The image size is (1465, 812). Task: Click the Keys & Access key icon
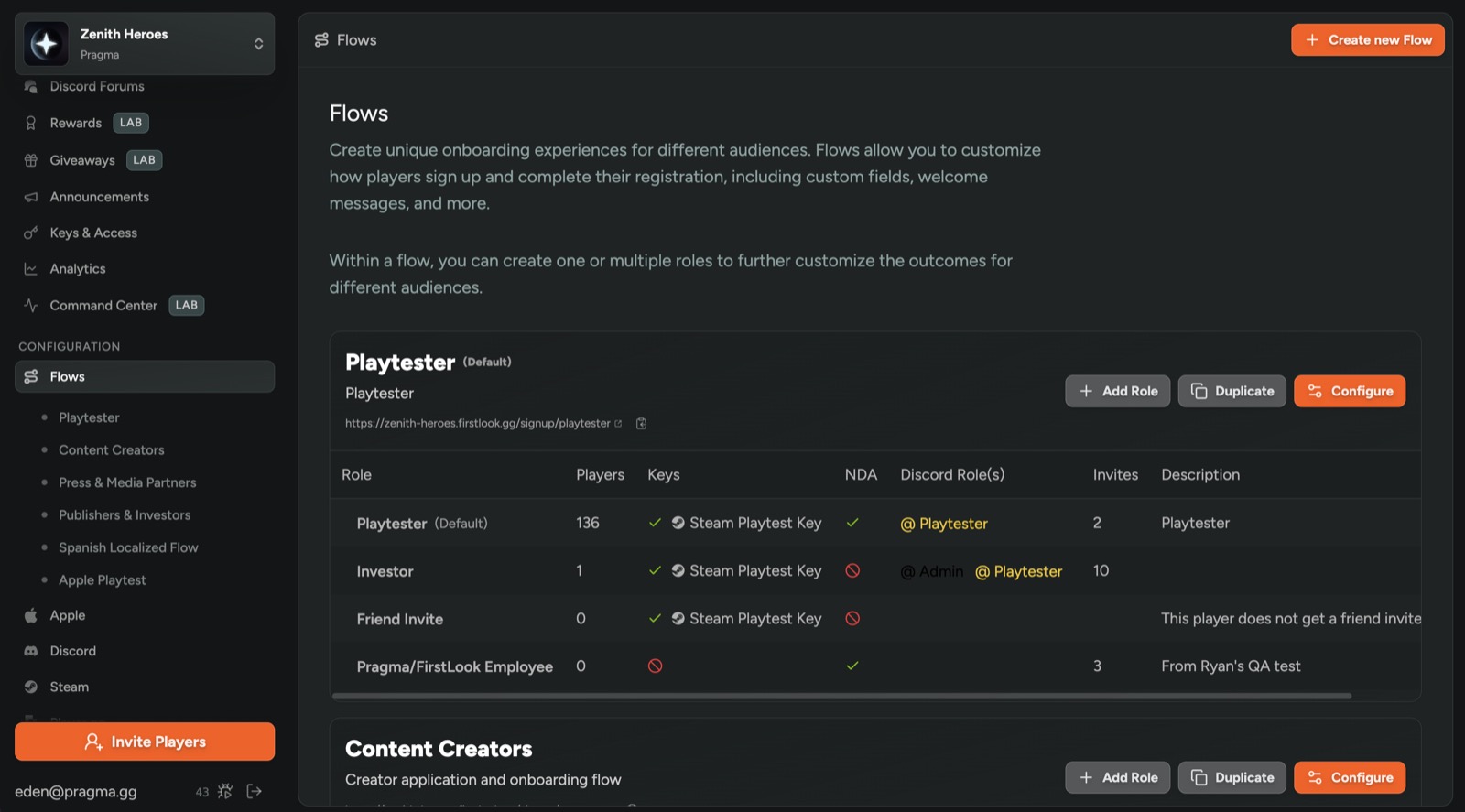click(x=31, y=233)
